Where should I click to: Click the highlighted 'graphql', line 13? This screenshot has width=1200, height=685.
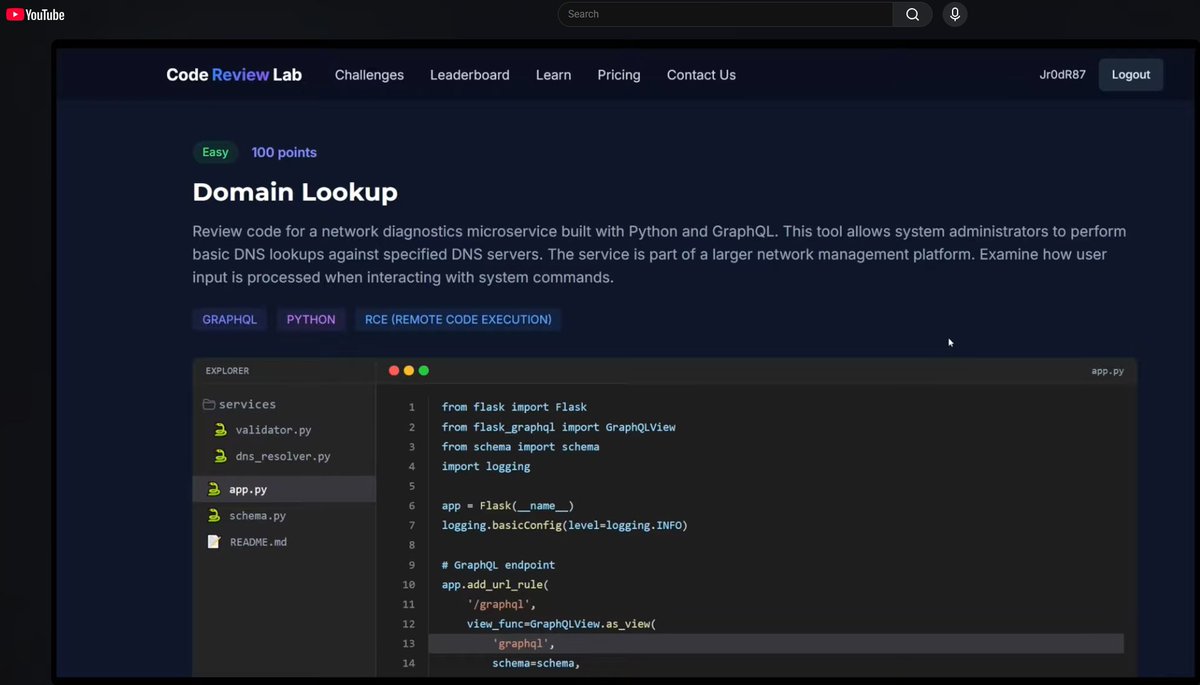click(523, 644)
